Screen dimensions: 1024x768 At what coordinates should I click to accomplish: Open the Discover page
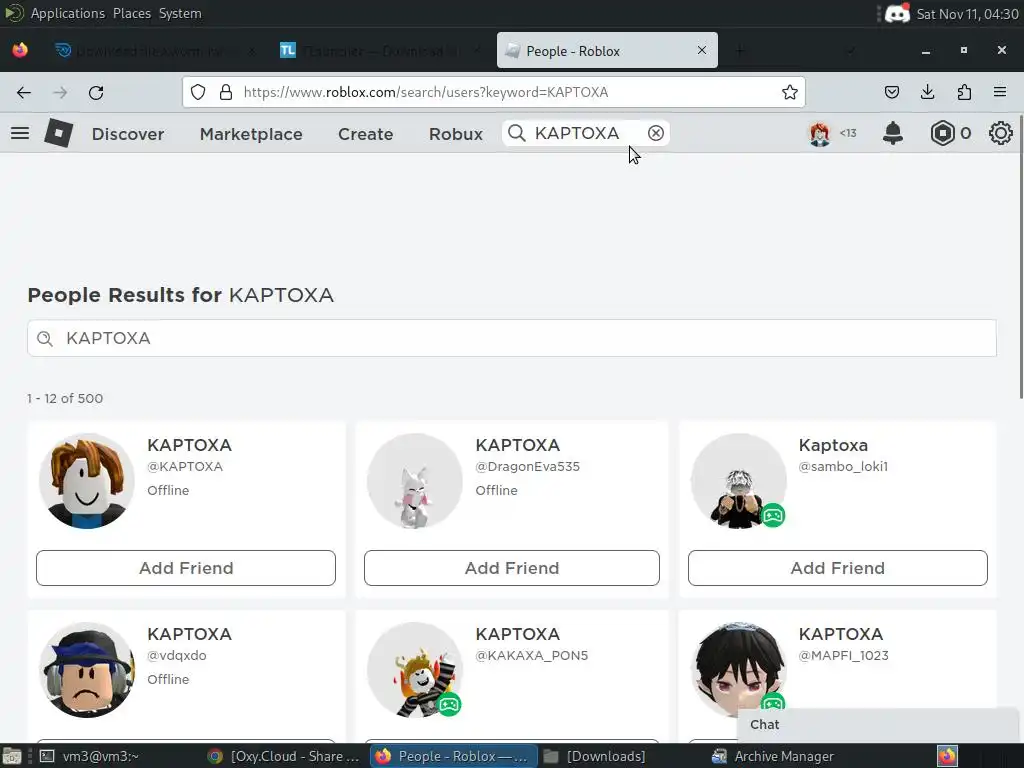128,134
